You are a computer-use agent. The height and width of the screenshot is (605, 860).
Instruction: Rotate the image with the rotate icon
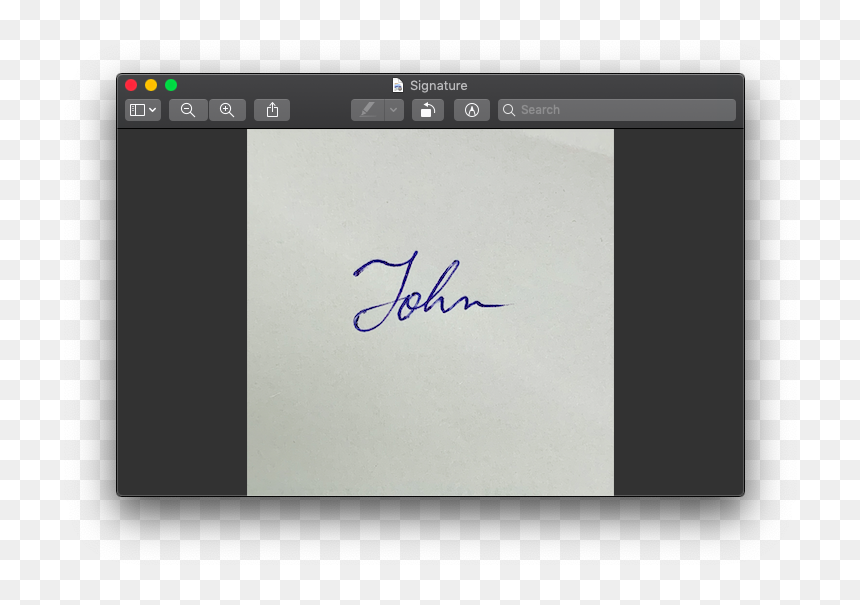coord(428,110)
